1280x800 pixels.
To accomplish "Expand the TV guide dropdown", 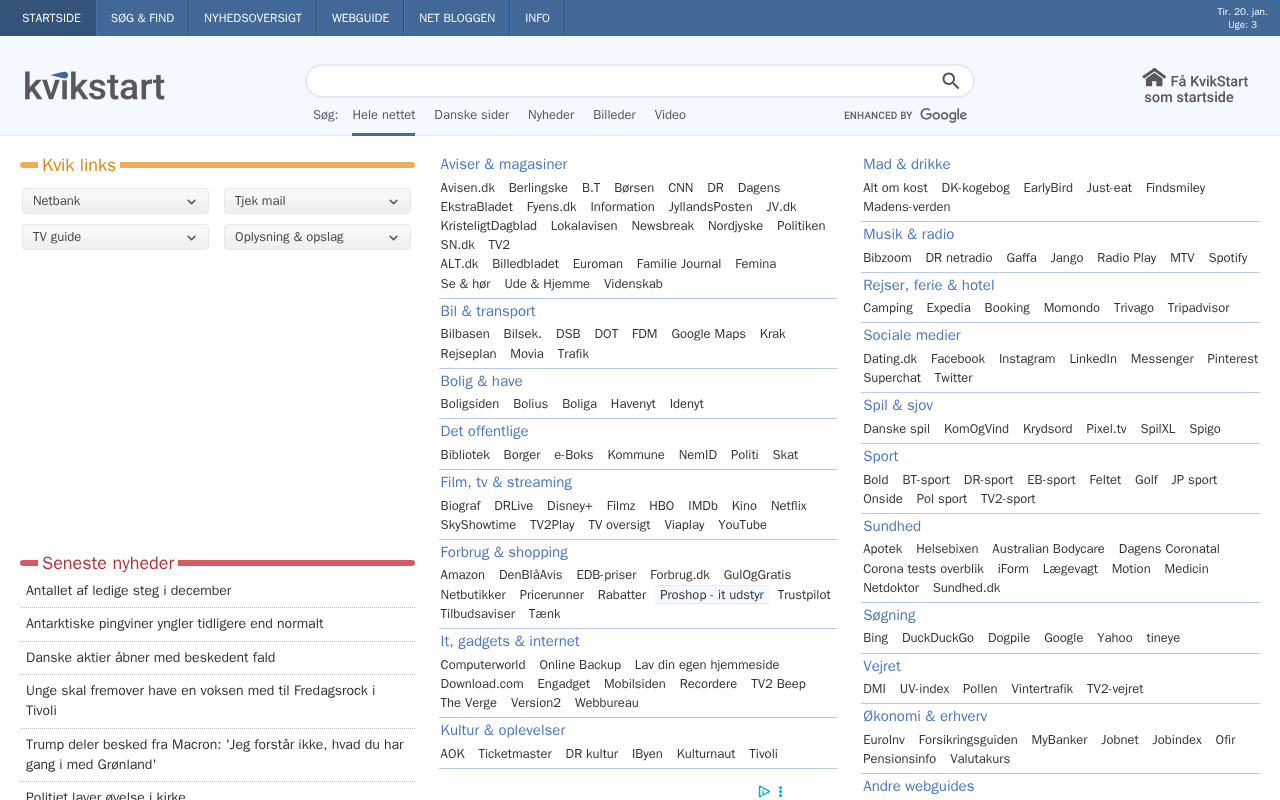I will [x=115, y=237].
